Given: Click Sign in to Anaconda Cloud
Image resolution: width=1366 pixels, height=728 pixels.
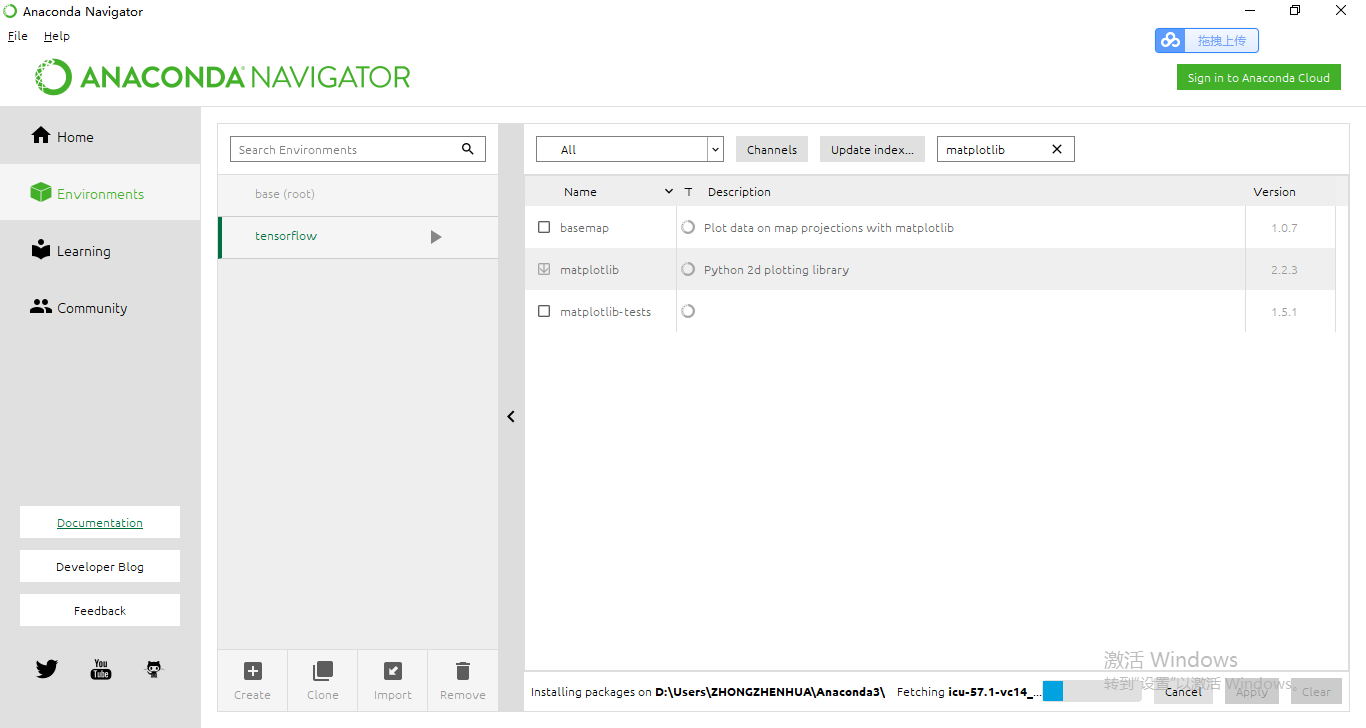Looking at the screenshot, I should click(1258, 78).
